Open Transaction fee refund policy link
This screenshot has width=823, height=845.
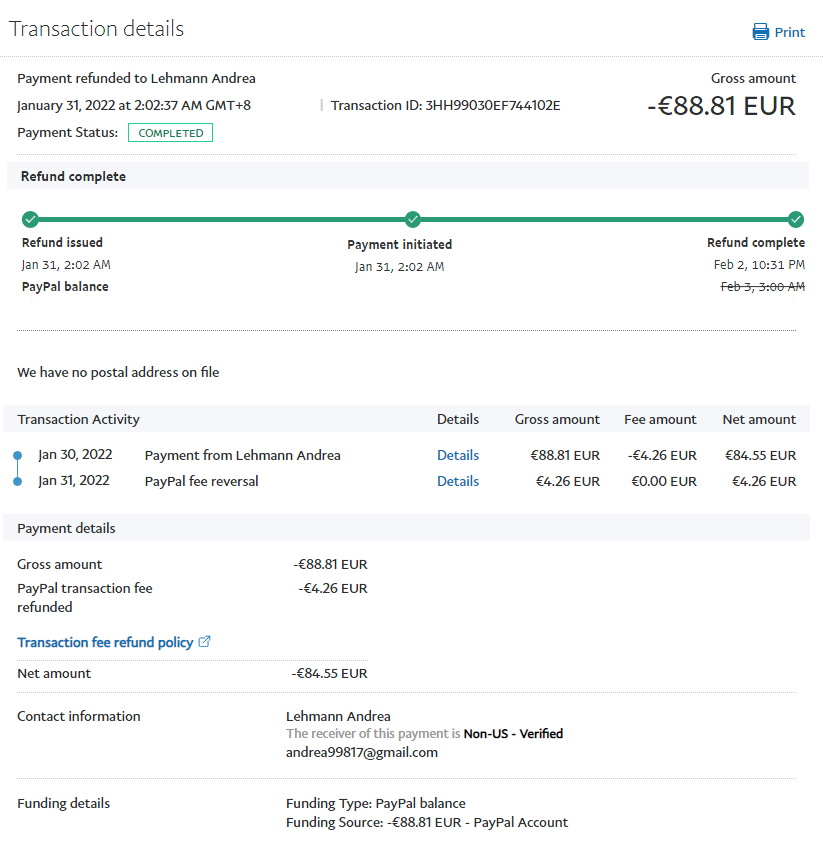[105, 642]
